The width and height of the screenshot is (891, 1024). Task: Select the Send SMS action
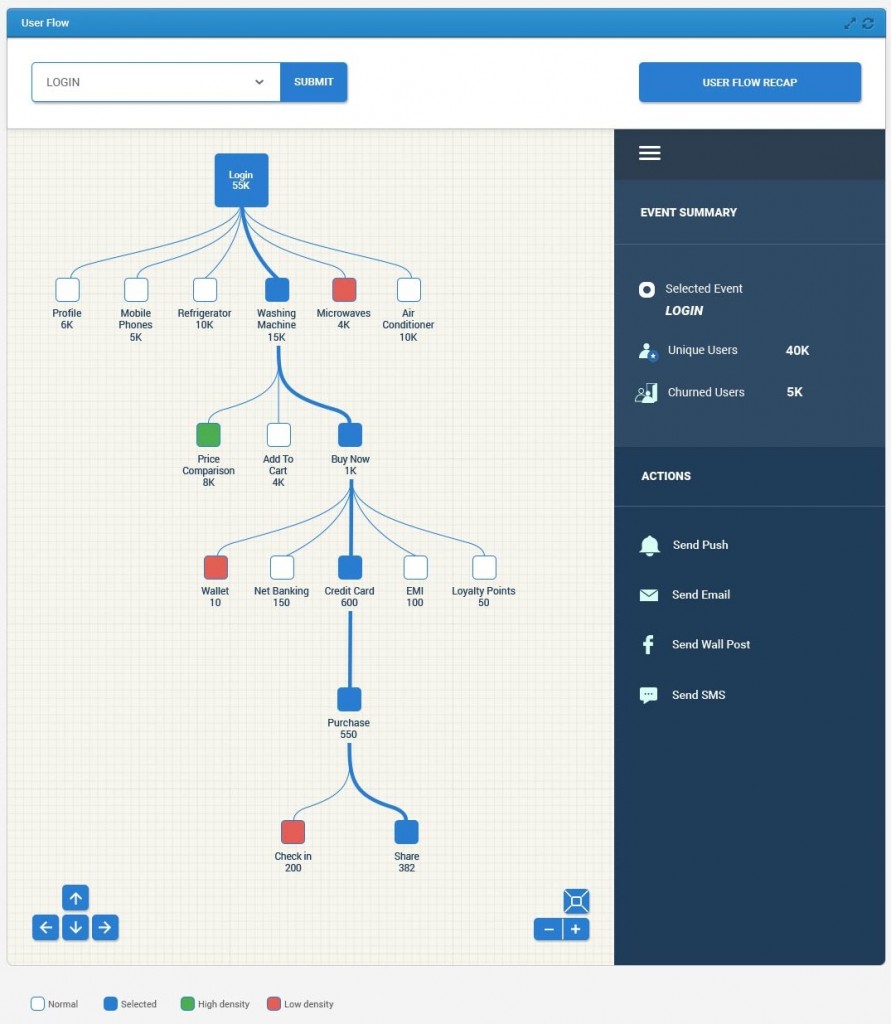click(698, 695)
